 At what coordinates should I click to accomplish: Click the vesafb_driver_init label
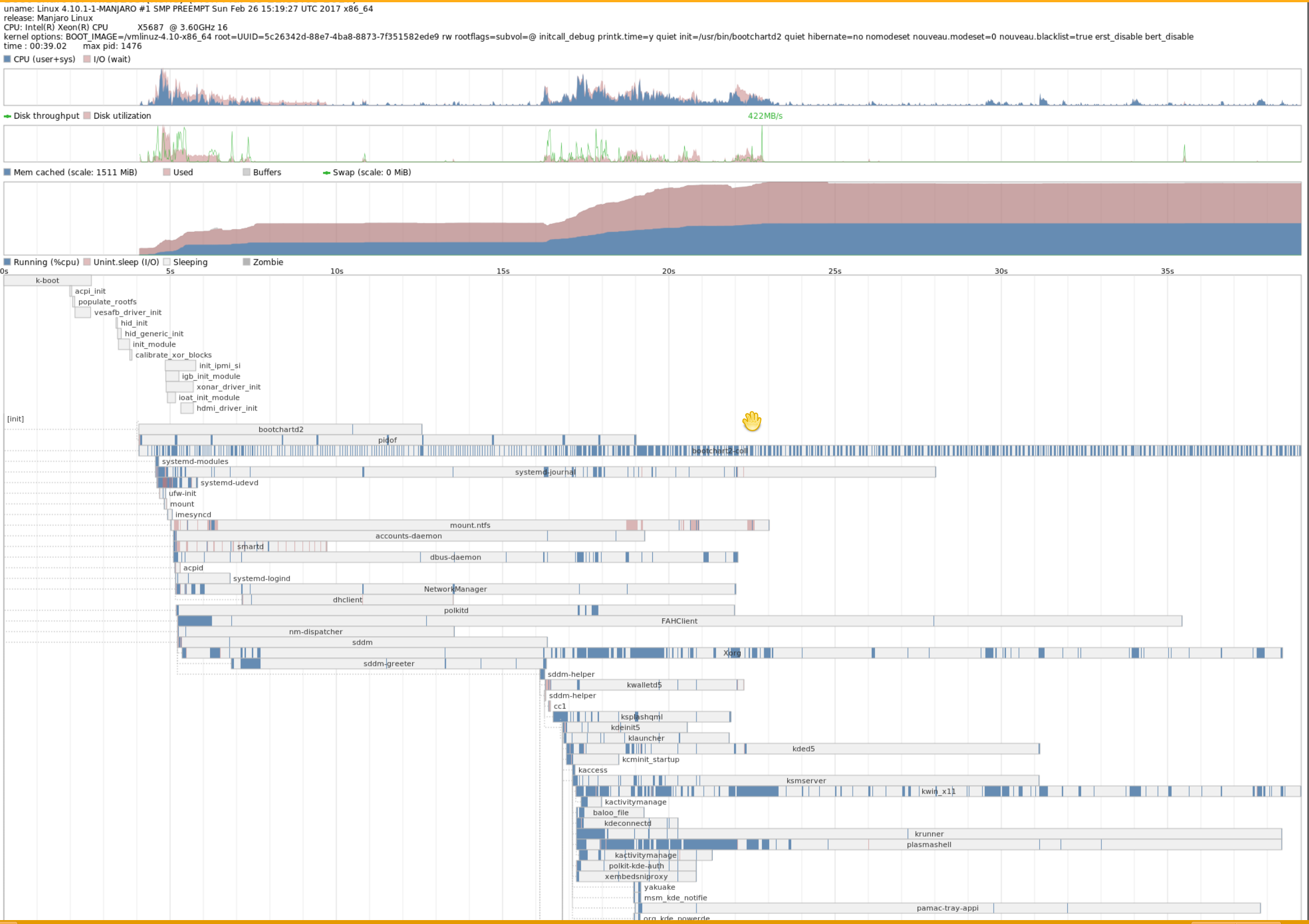[x=128, y=312]
